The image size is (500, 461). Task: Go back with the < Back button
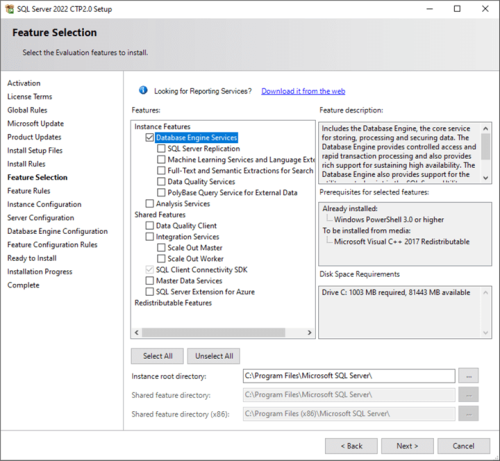(x=351, y=446)
